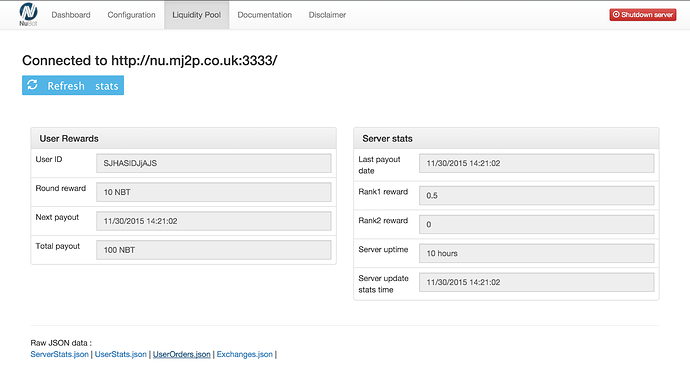
Task: Open the Dashboard tab
Action: pyautogui.click(x=71, y=15)
